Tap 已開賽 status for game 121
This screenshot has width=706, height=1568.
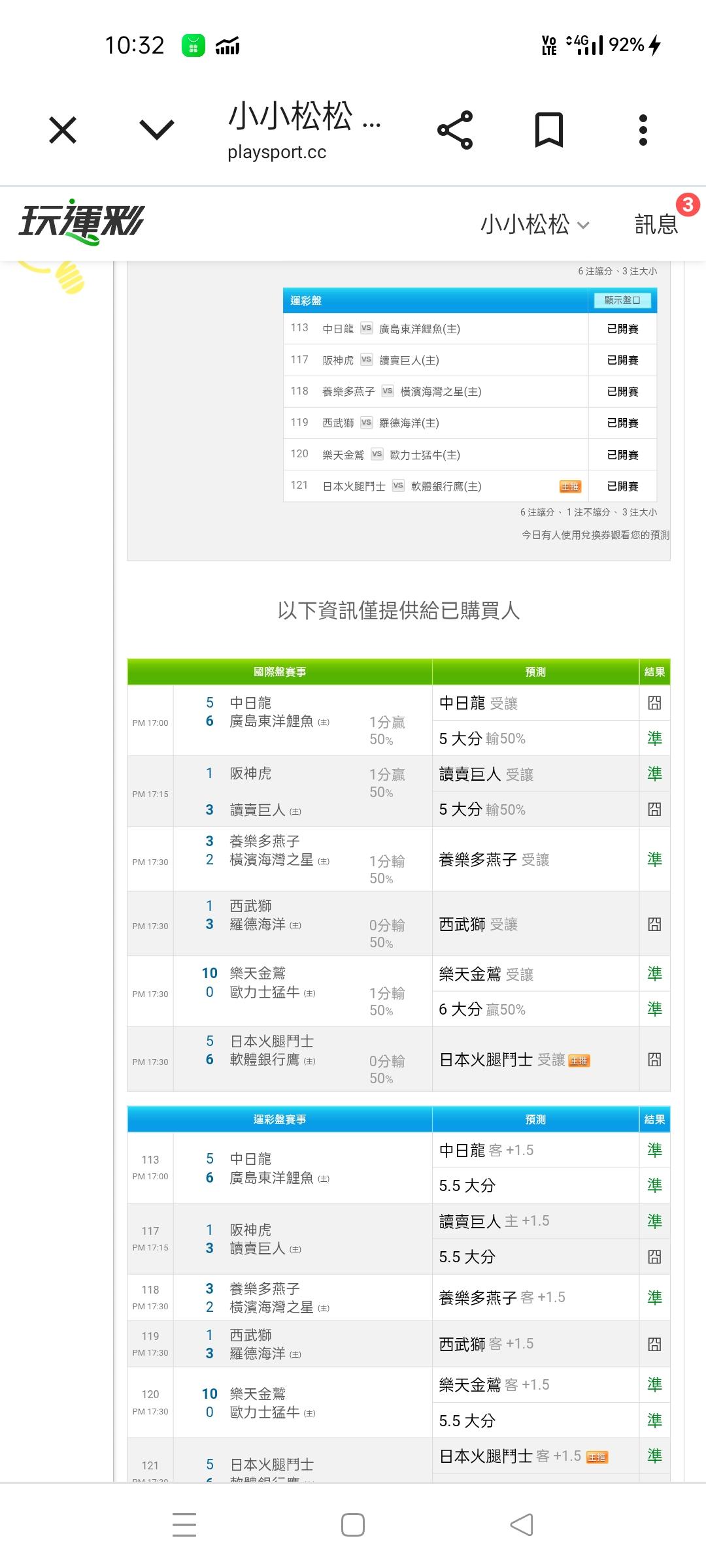point(622,486)
